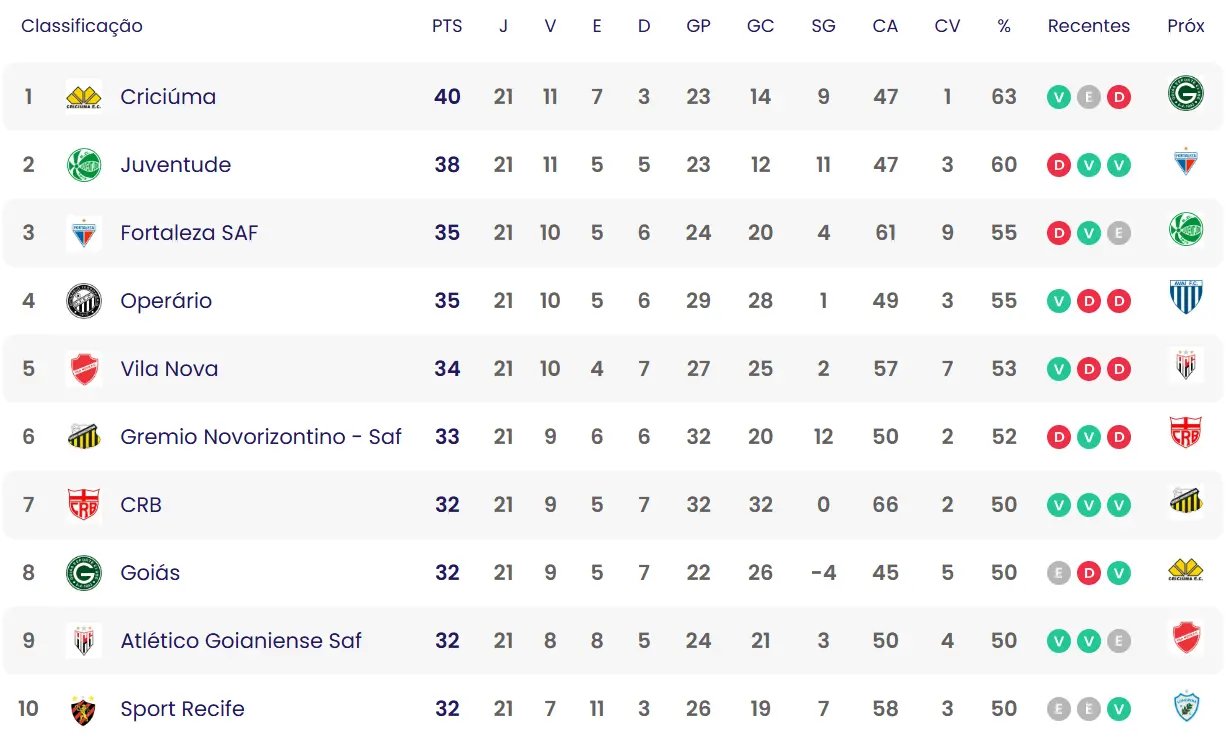Click the Operário team badge
The image size is (1226, 741).
[x=84, y=301]
